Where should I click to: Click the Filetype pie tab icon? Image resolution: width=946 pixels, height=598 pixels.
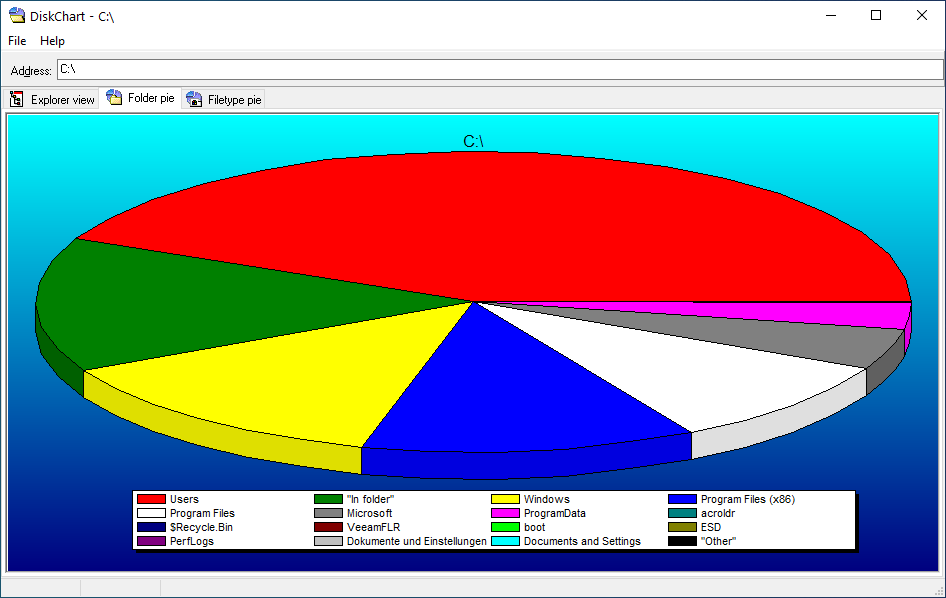(194, 99)
